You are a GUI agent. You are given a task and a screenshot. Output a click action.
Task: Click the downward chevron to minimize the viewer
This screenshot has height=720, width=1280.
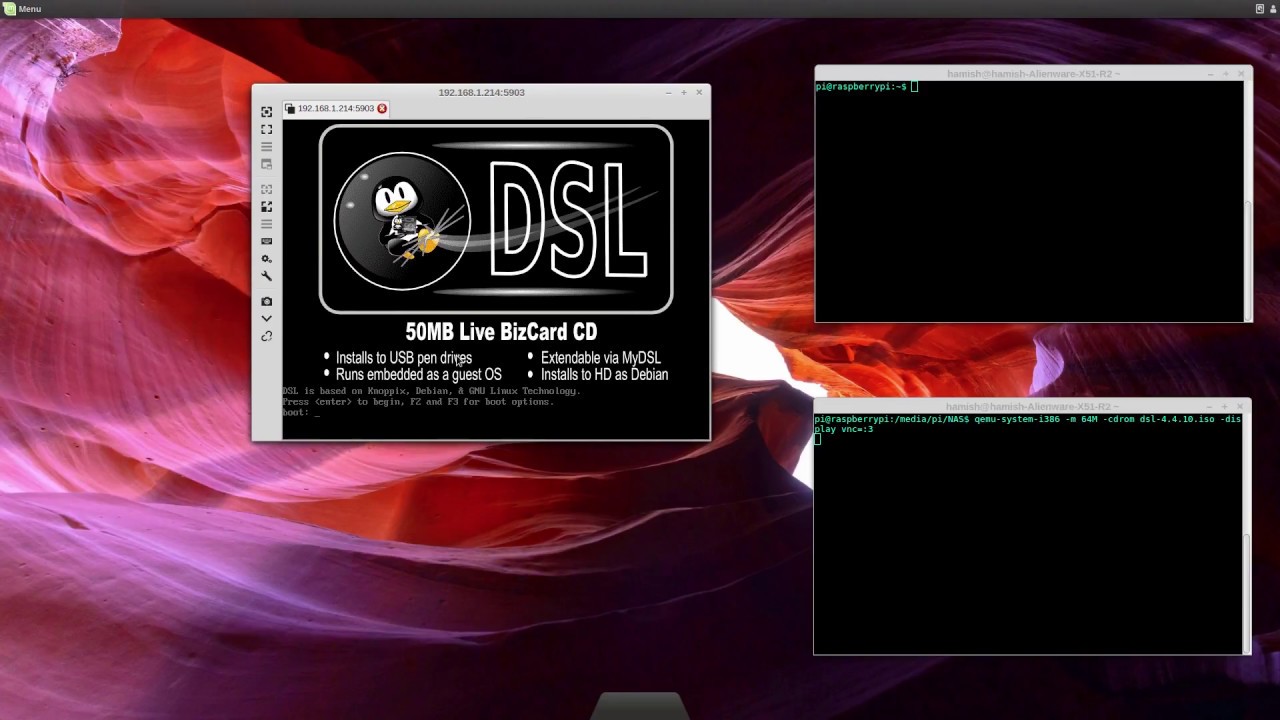point(266,318)
